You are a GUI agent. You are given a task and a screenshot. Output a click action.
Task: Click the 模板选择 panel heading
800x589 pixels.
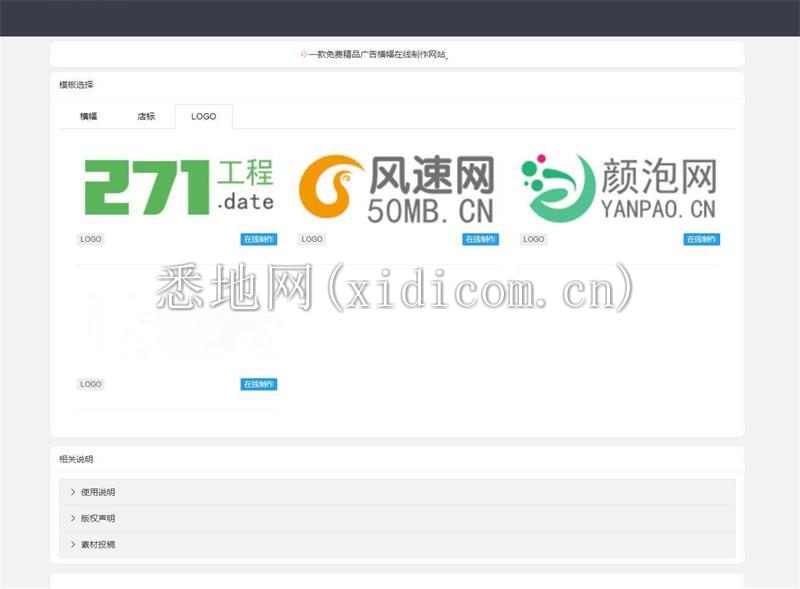click(76, 85)
